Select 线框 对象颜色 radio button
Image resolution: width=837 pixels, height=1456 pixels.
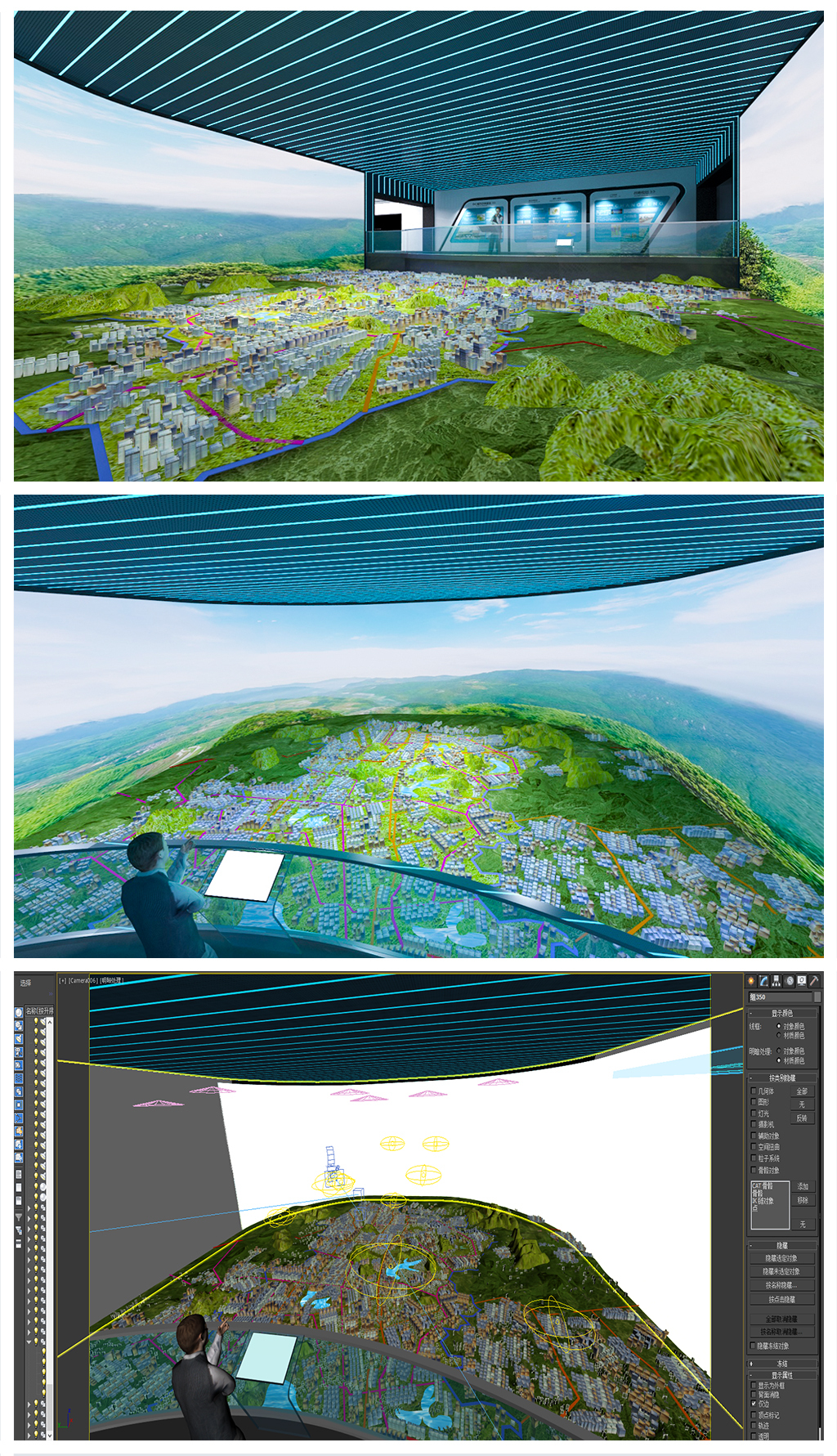[x=779, y=1026]
